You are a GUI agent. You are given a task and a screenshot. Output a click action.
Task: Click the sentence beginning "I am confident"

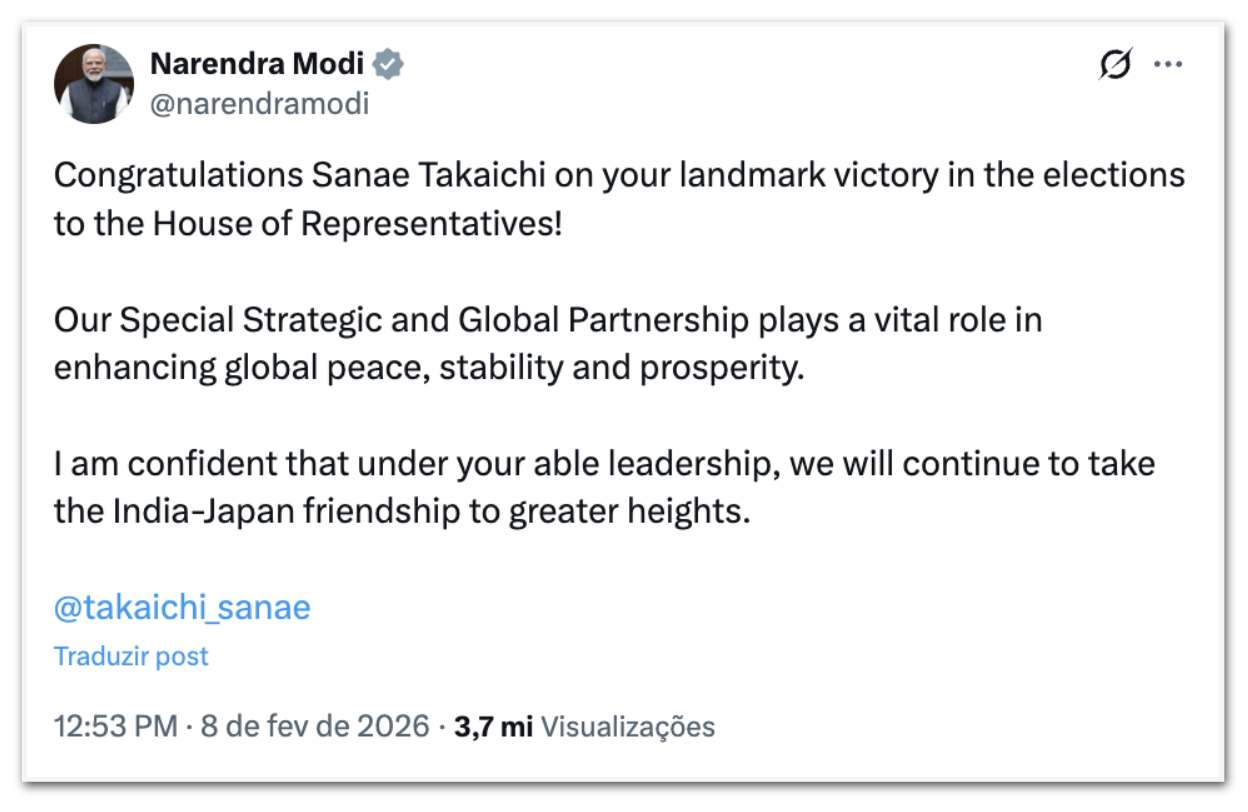click(604, 464)
